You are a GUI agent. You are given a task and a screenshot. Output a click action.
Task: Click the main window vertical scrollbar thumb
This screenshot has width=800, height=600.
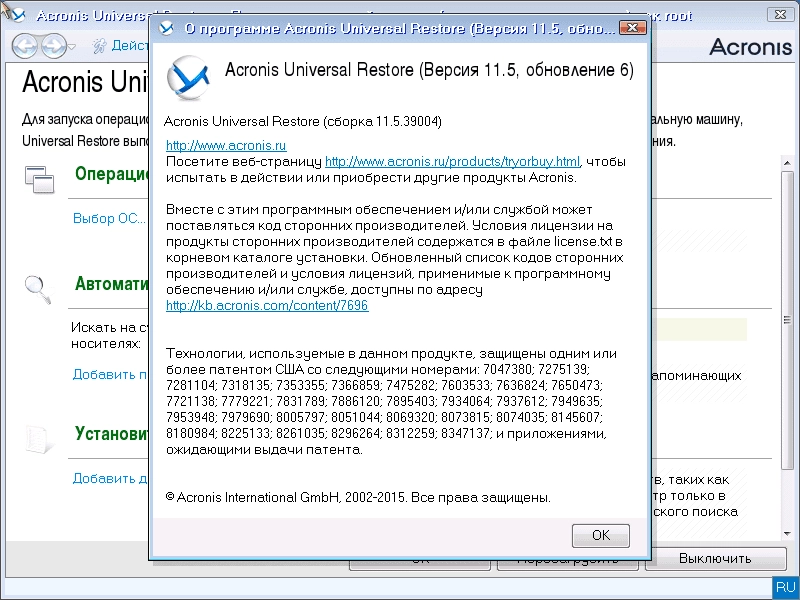click(787, 320)
